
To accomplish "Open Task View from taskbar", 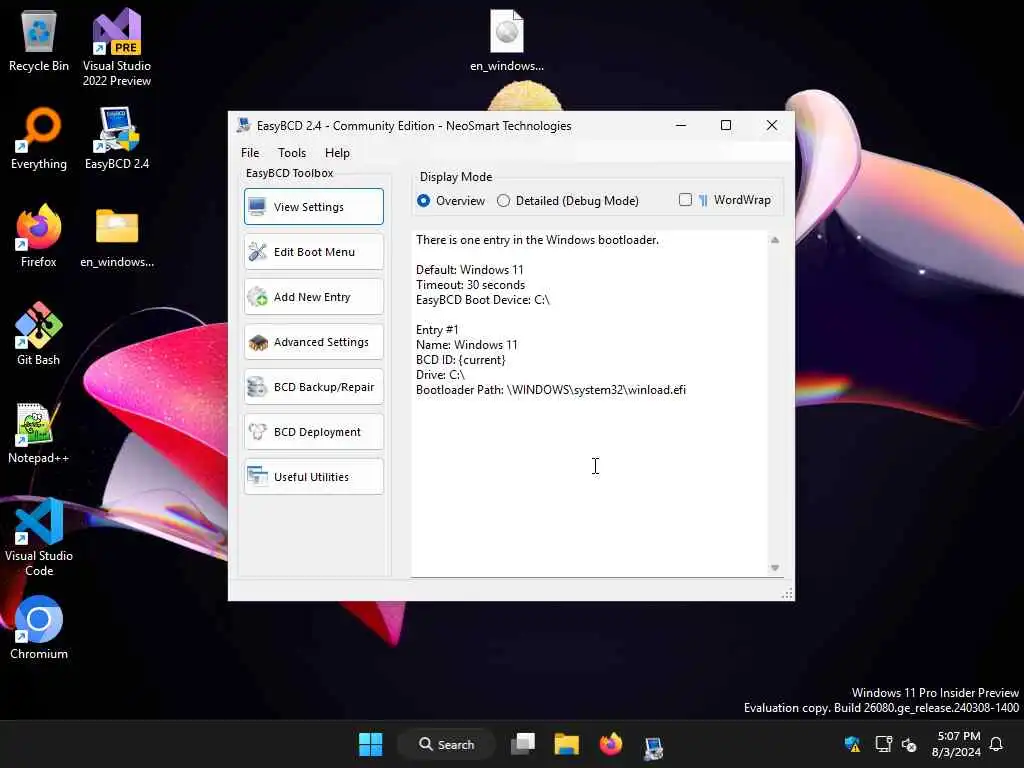I will [522, 744].
